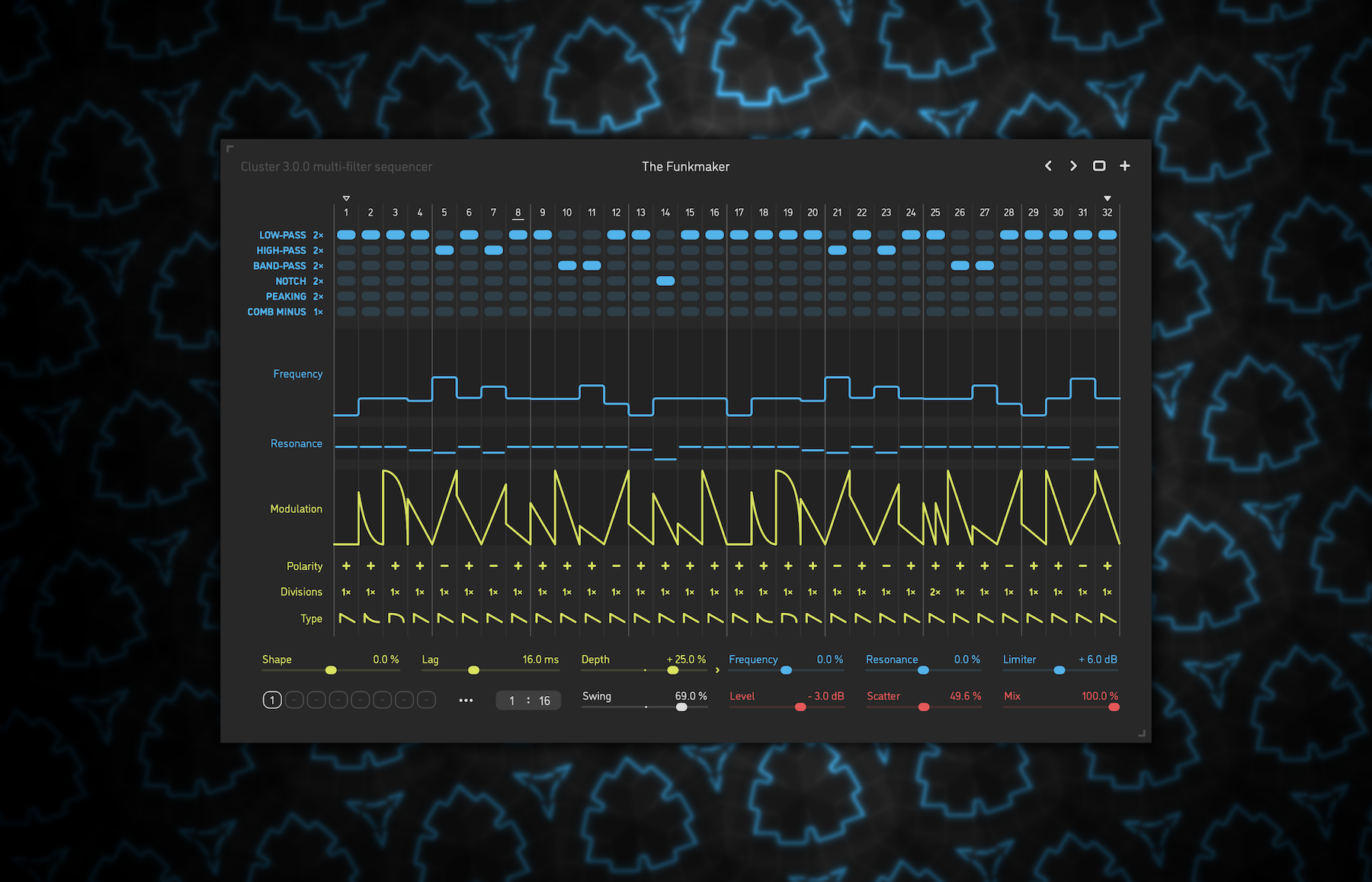This screenshot has height=882, width=1372.
Task: Select pattern slot 1
Action: [x=272, y=701]
